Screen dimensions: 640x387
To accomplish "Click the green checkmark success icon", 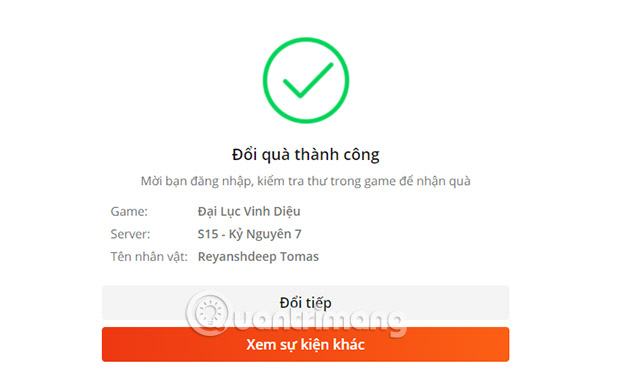I will tap(308, 80).
